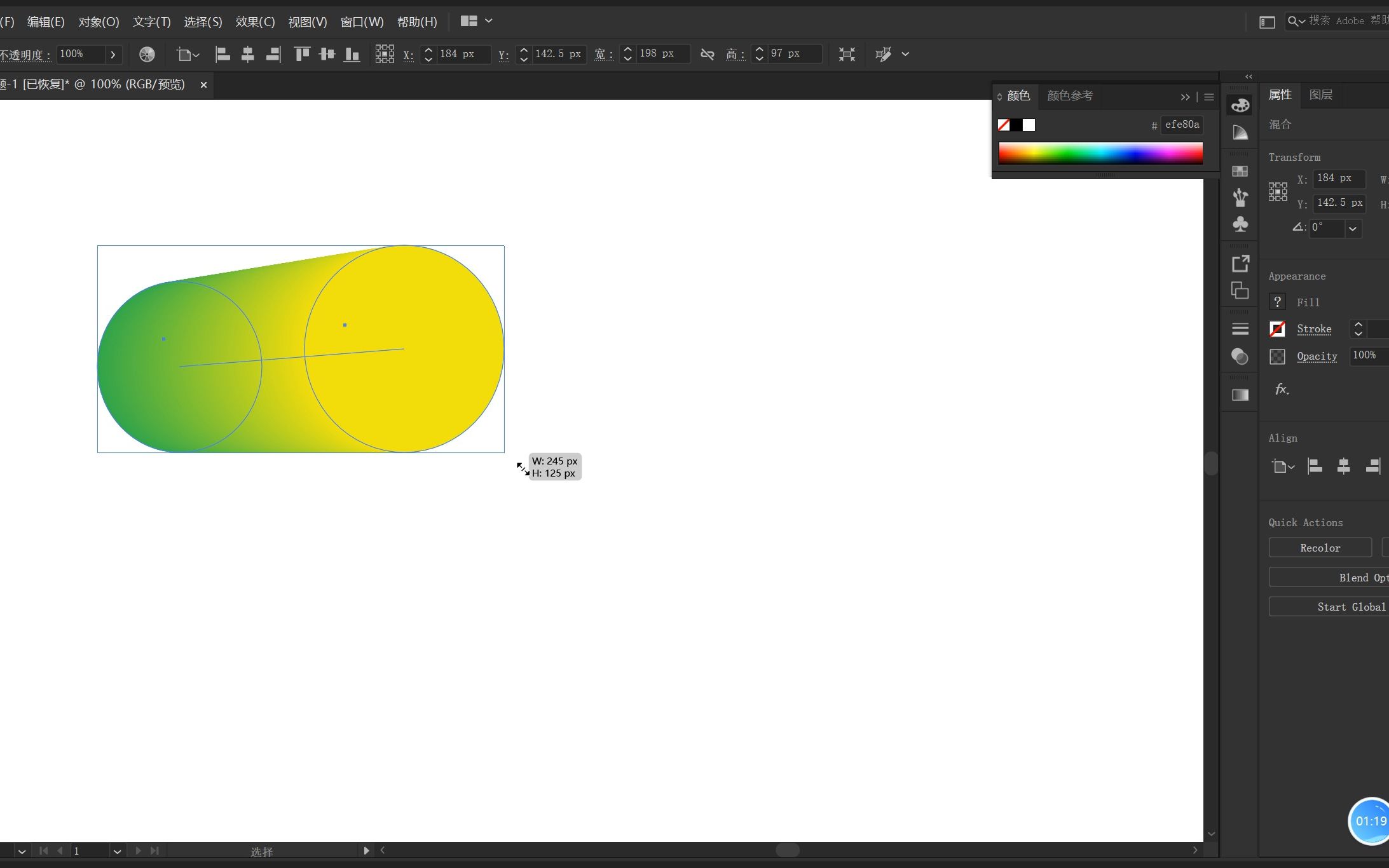Select the None color swatch in Color panel
1389x868 pixels.
pos(1004,125)
